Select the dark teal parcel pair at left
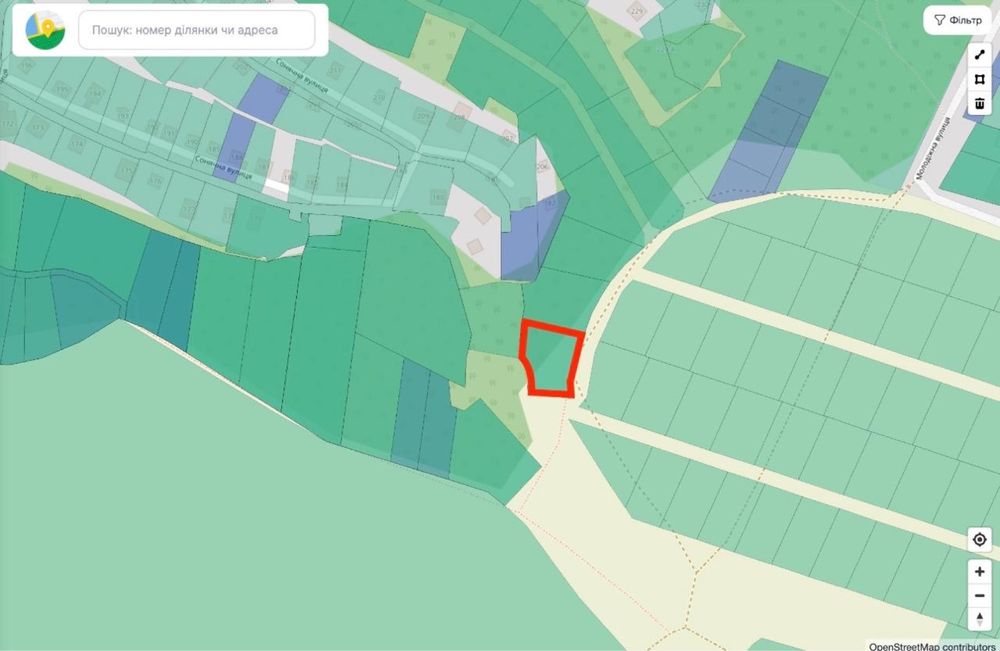Viewport: 1000px width, 651px height. coord(164,288)
